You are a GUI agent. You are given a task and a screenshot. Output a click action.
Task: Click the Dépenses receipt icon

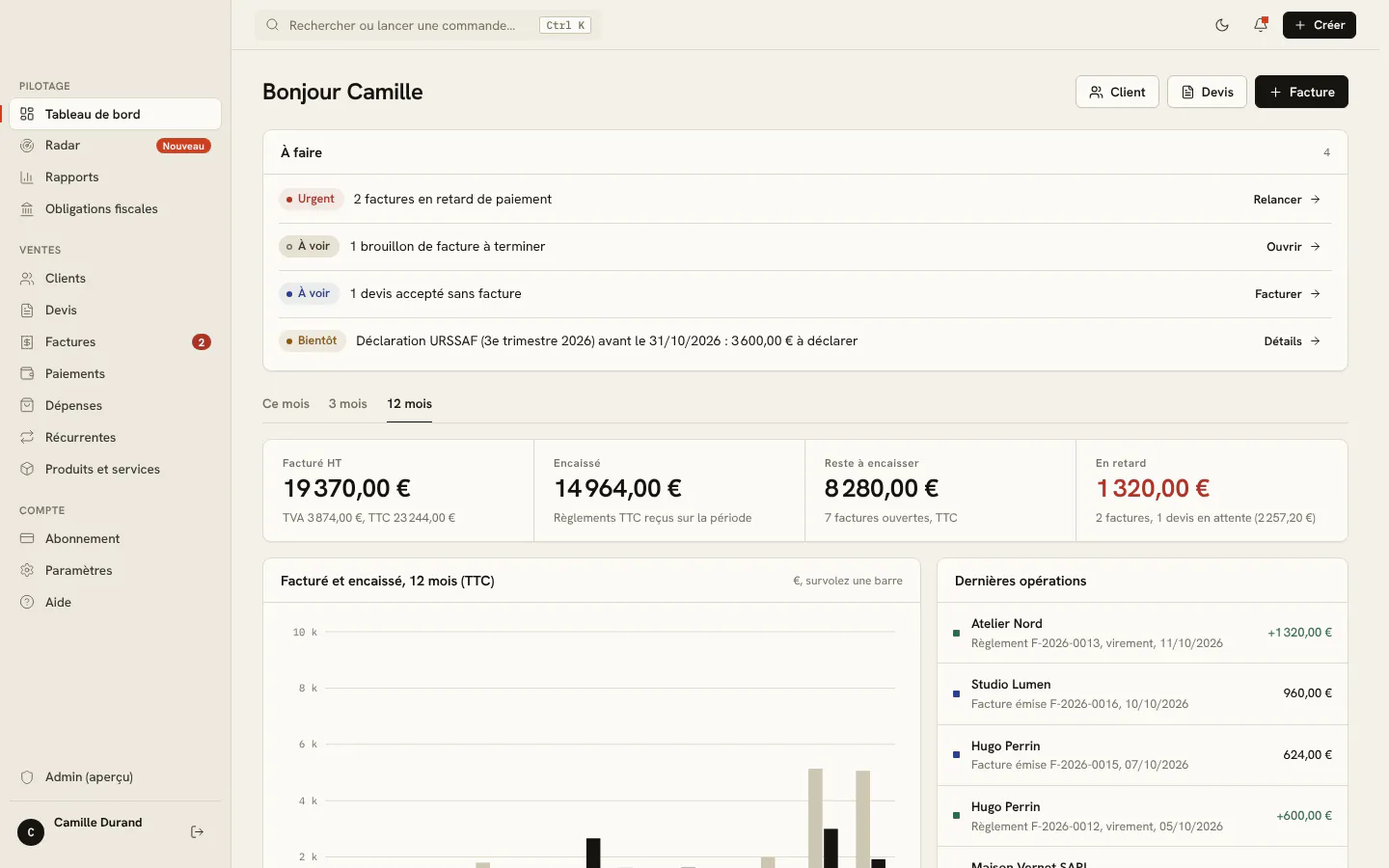point(27,406)
